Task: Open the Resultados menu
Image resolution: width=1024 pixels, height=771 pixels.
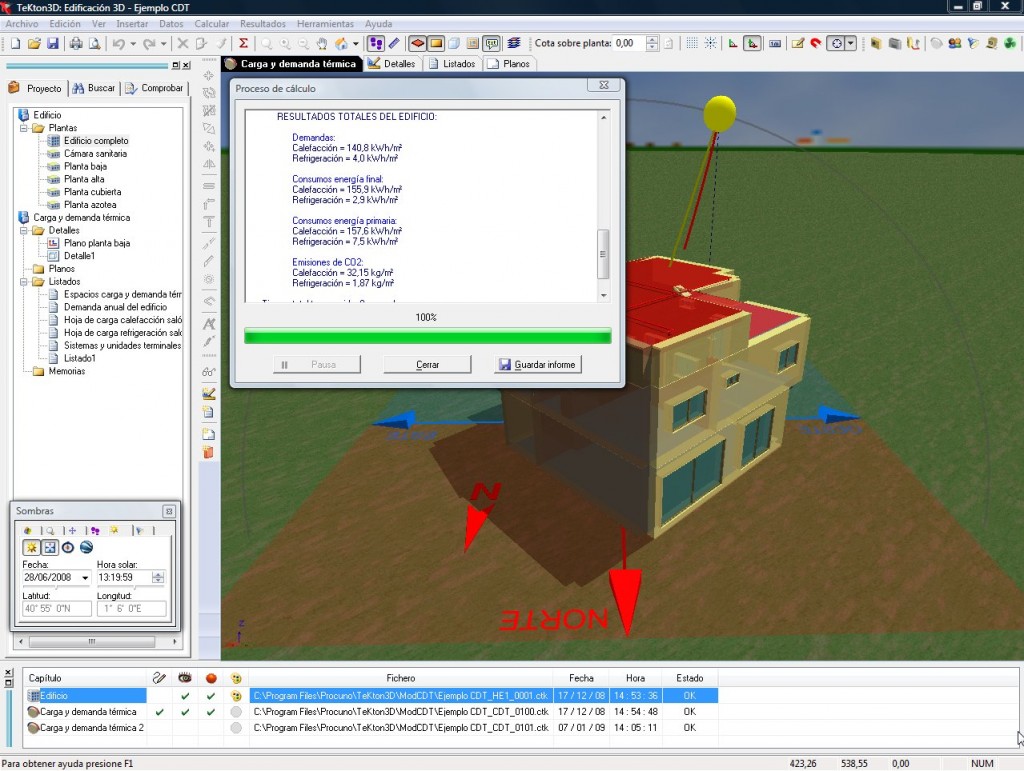Action: pyautogui.click(x=263, y=24)
